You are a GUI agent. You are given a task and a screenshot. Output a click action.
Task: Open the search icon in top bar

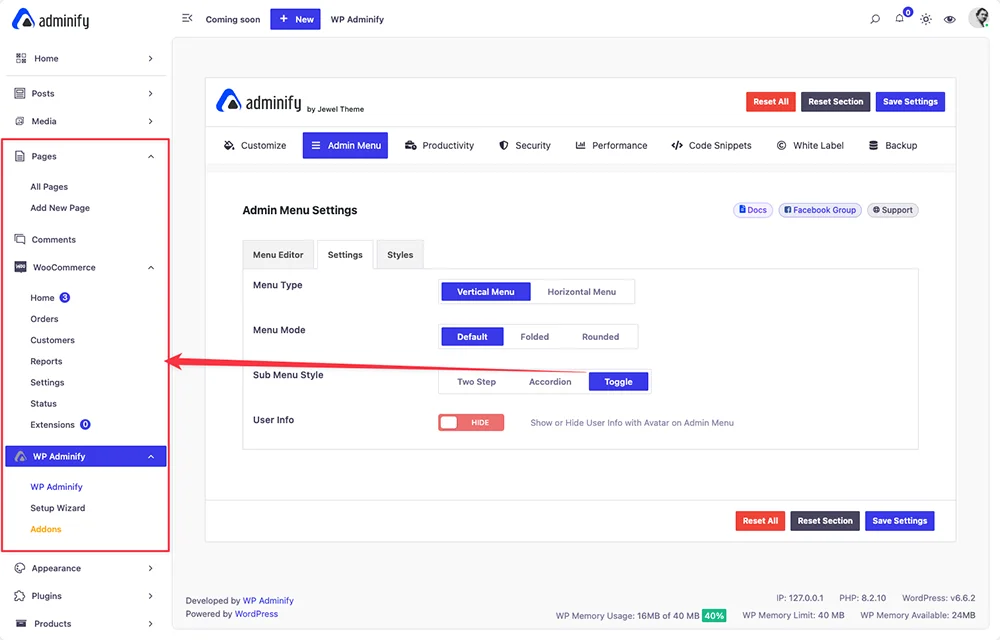point(875,19)
